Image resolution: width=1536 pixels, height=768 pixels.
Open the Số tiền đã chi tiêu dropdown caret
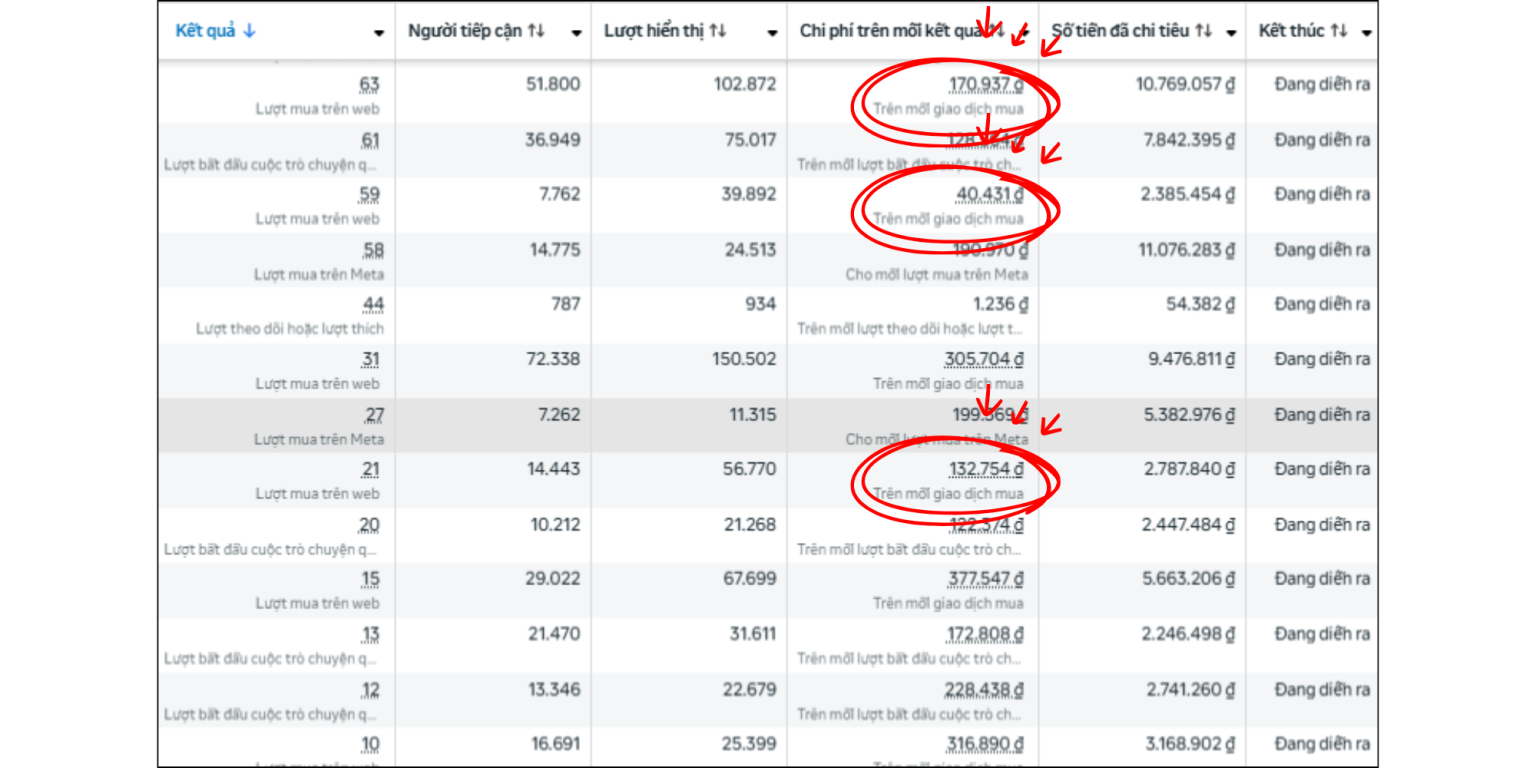pyautogui.click(x=1231, y=33)
